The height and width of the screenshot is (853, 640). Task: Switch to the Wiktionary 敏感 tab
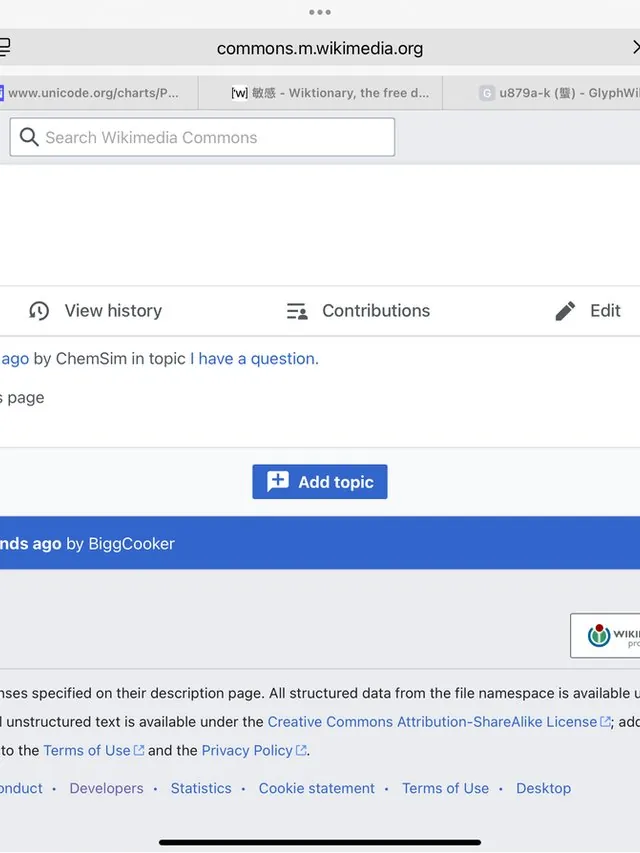tap(321, 93)
